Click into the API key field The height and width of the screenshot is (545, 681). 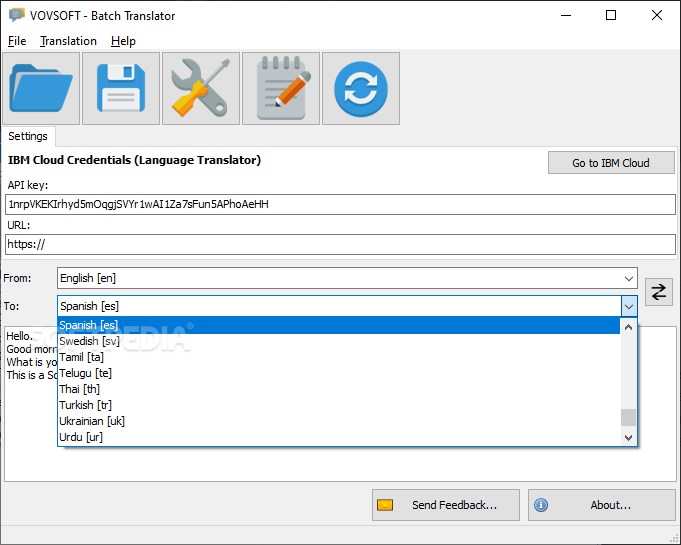(x=340, y=205)
